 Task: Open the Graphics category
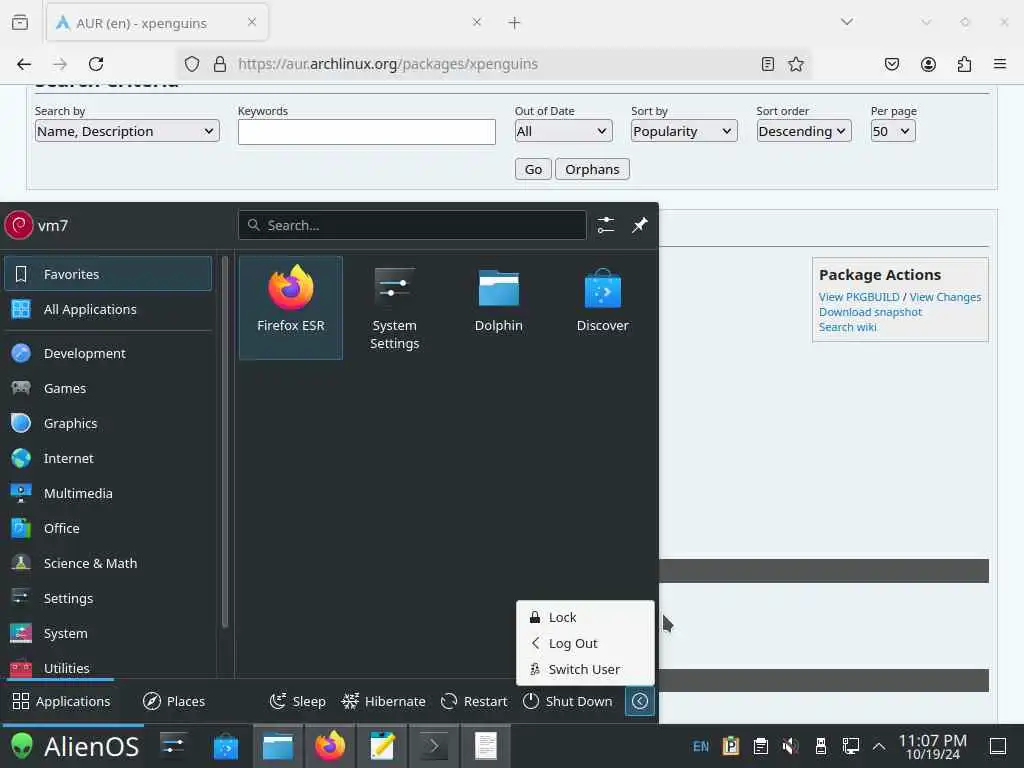[x=108, y=423]
